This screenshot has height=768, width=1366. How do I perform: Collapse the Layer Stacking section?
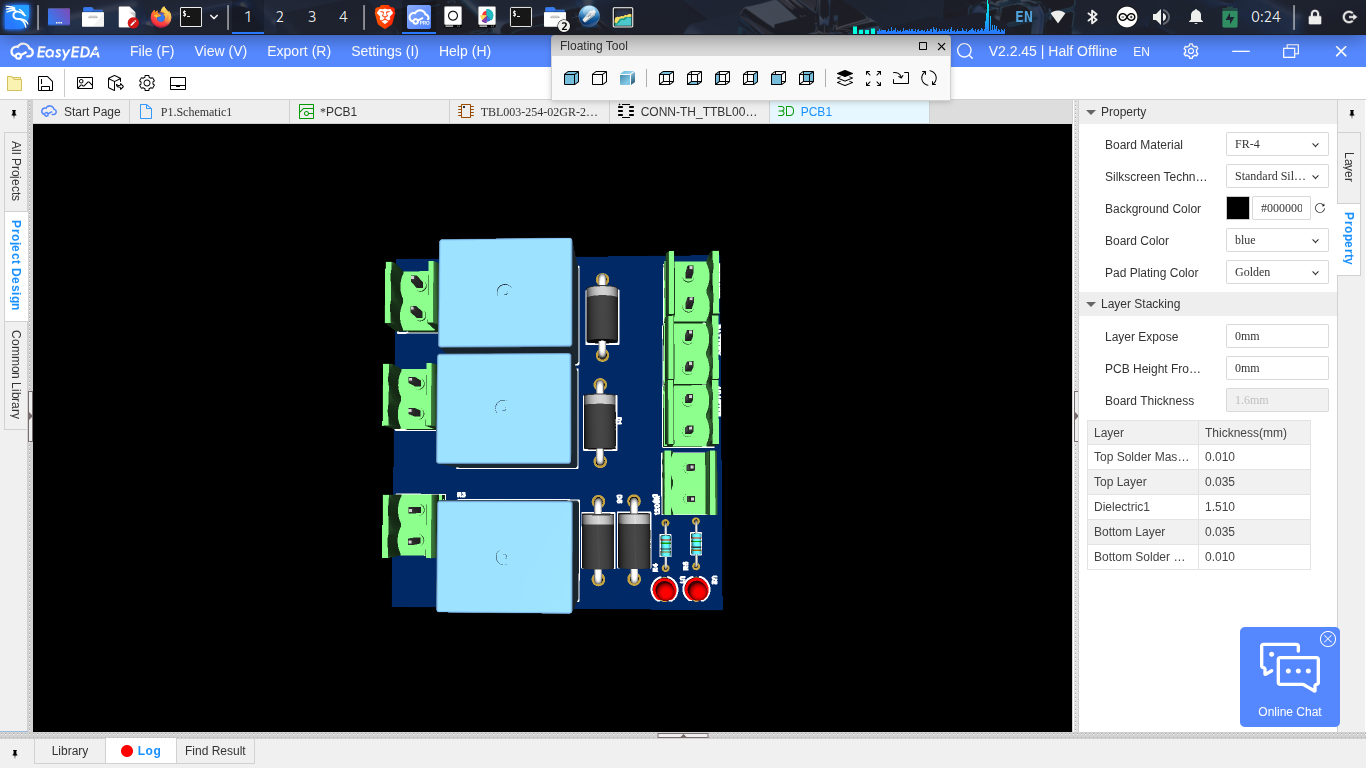coord(1208,304)
